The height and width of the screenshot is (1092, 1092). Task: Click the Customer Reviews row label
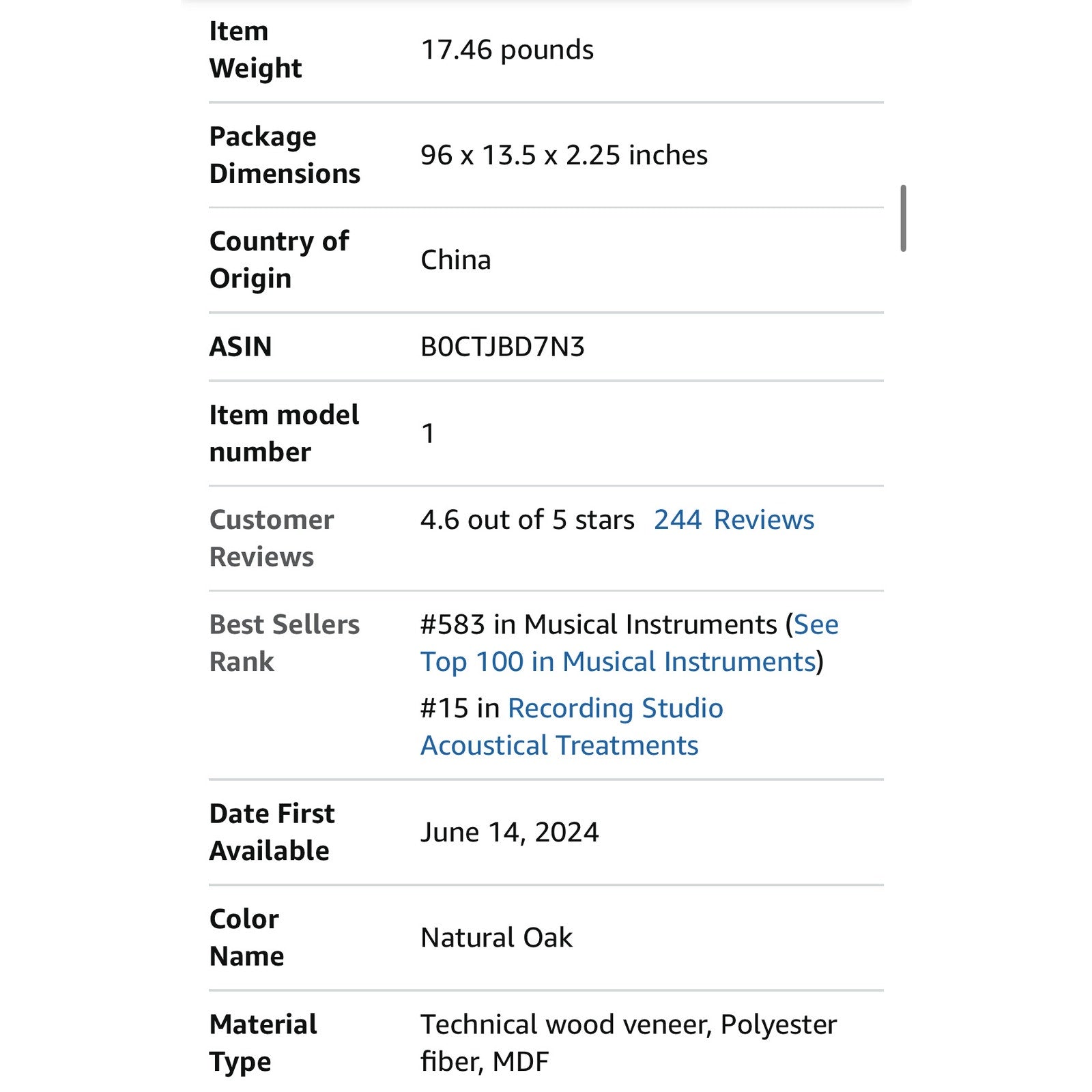[x=272, y=538]
